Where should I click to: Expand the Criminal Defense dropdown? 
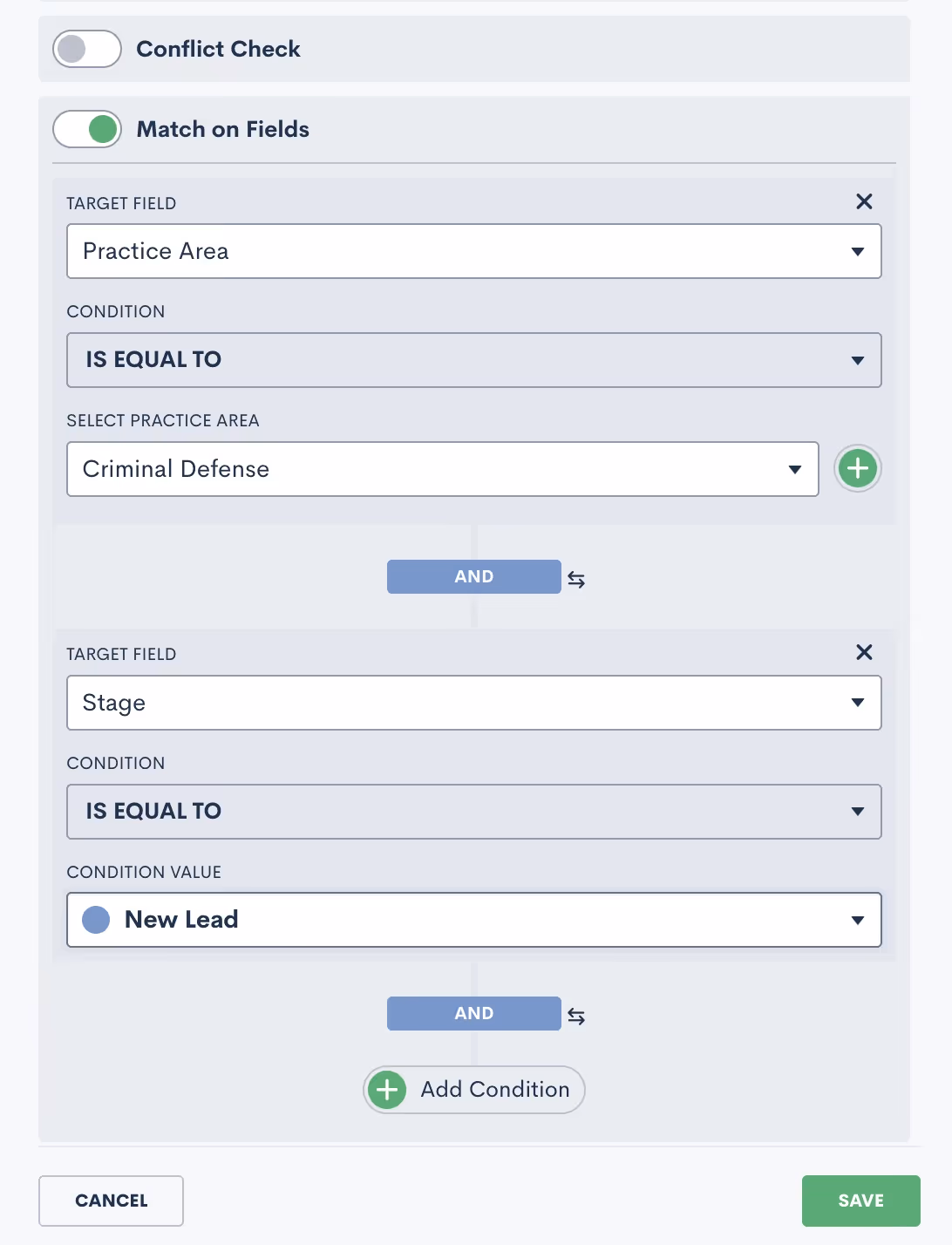(x=442, y=469)
